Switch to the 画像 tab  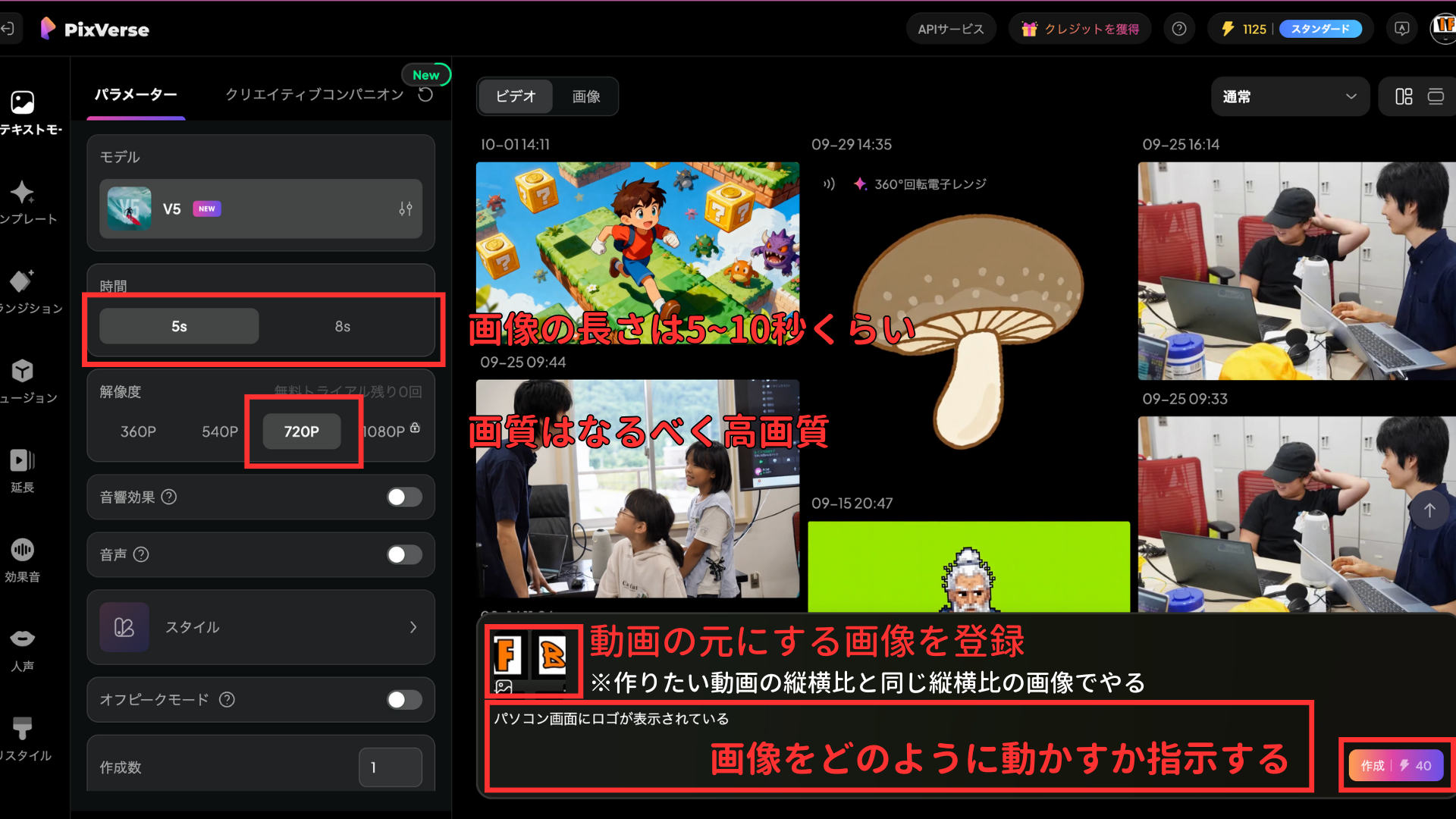click(x=585, y=96)
